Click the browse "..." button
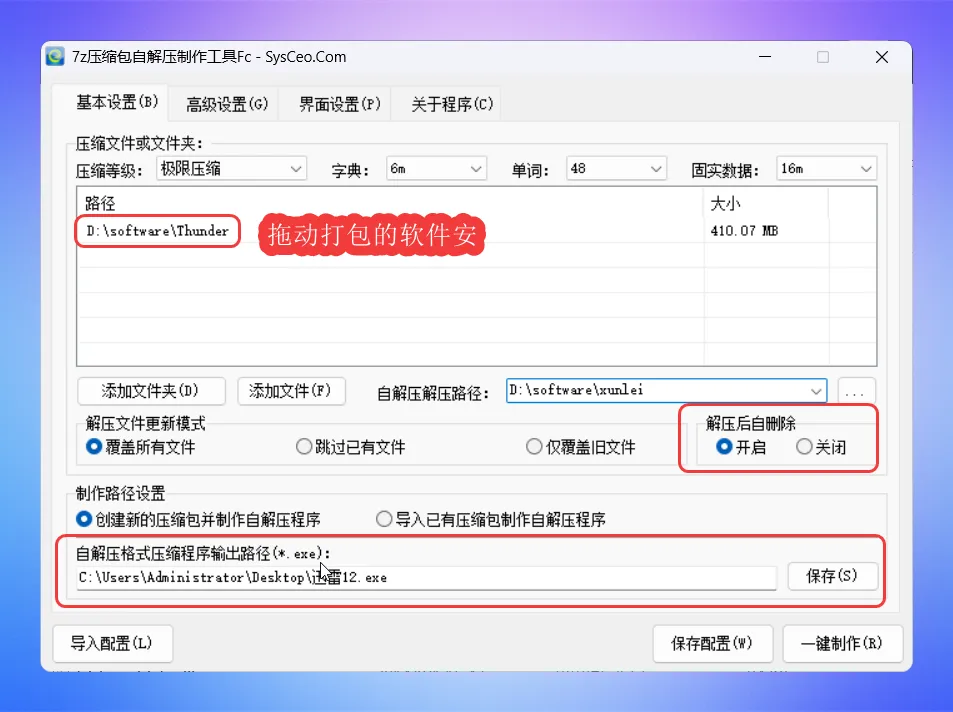The width and height of the screenshot is (953, 712). 856,392
